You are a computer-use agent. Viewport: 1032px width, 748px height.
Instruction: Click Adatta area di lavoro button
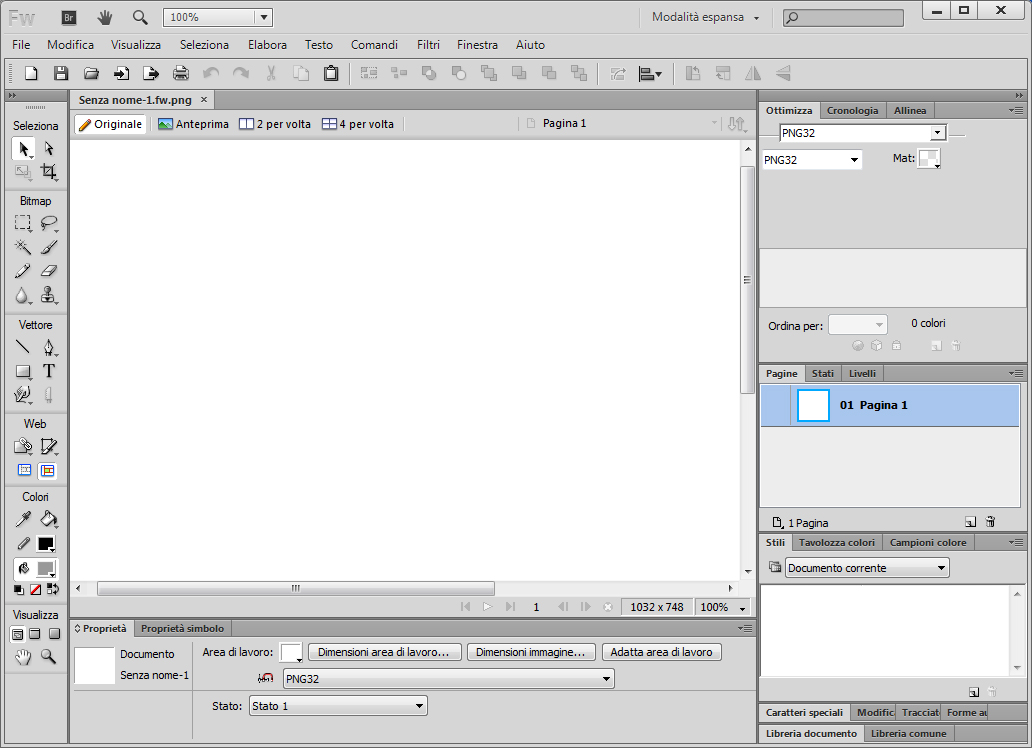(x=661, y=652)
